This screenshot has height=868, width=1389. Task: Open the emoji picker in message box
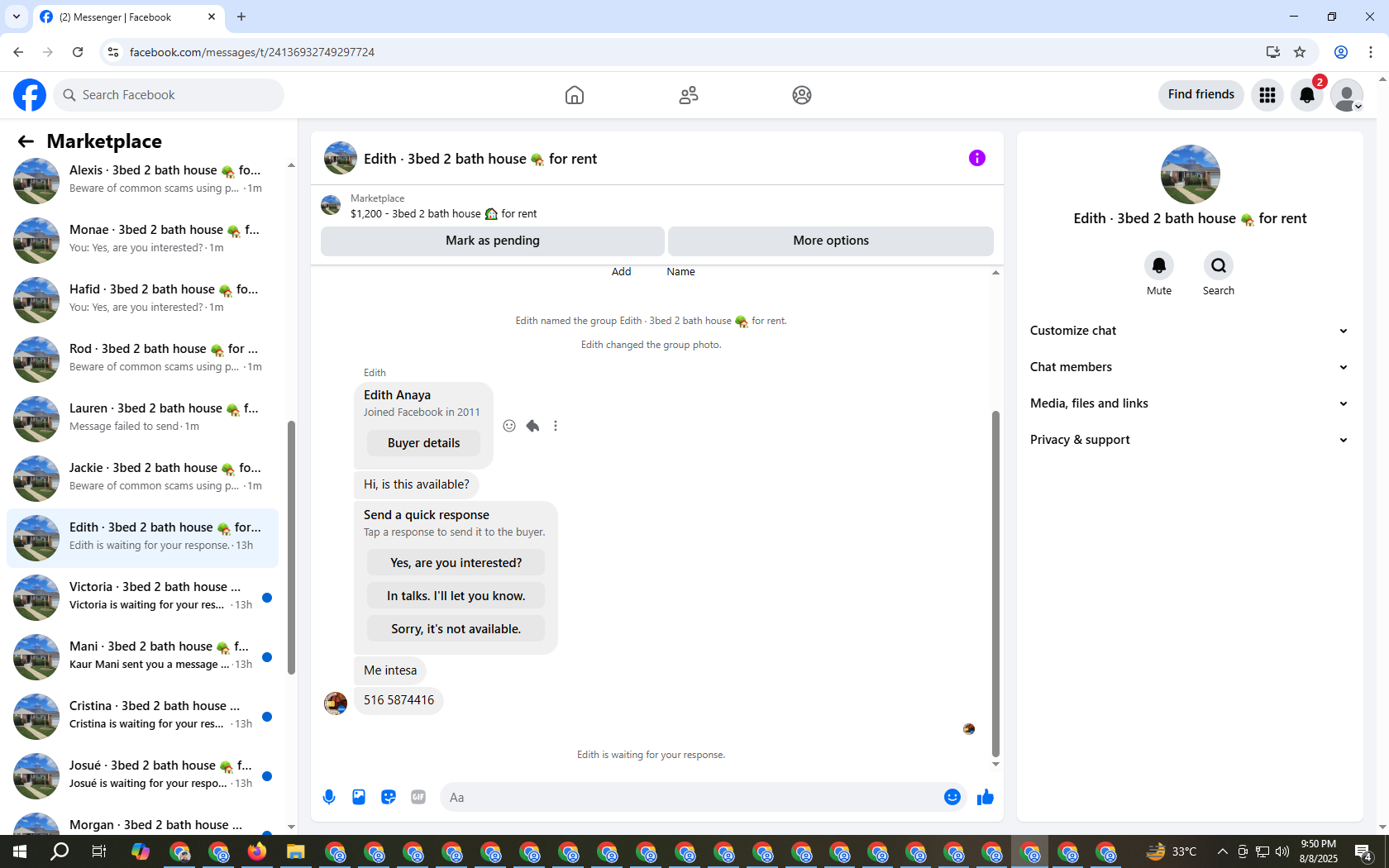tap(952, 797)
